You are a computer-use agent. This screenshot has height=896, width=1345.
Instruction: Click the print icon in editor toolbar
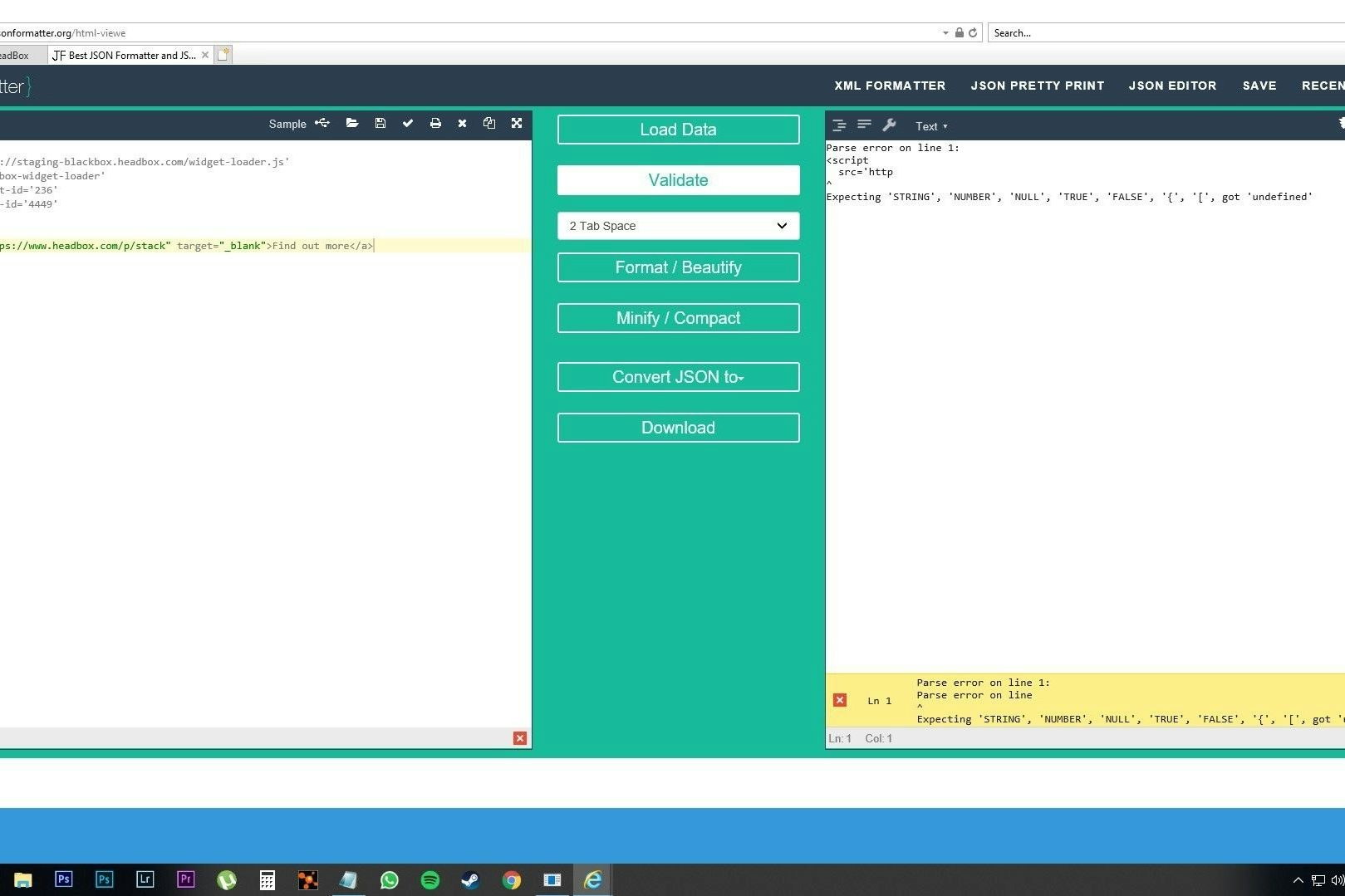[x=435, y=124]
